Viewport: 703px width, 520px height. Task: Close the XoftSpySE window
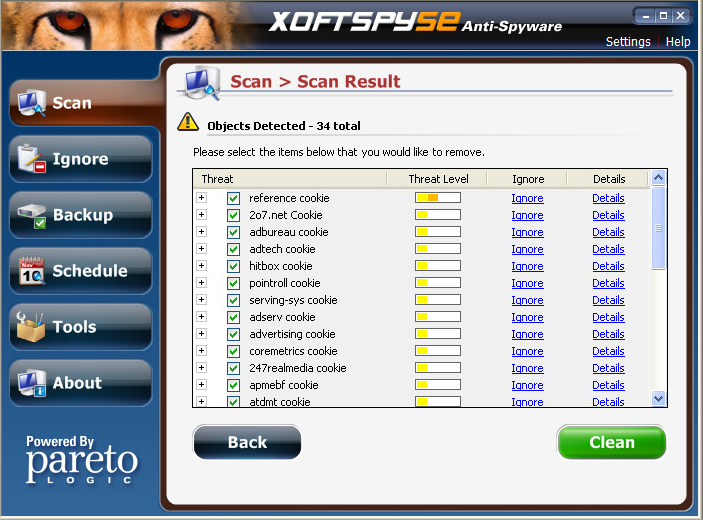(x=681, y=16)
